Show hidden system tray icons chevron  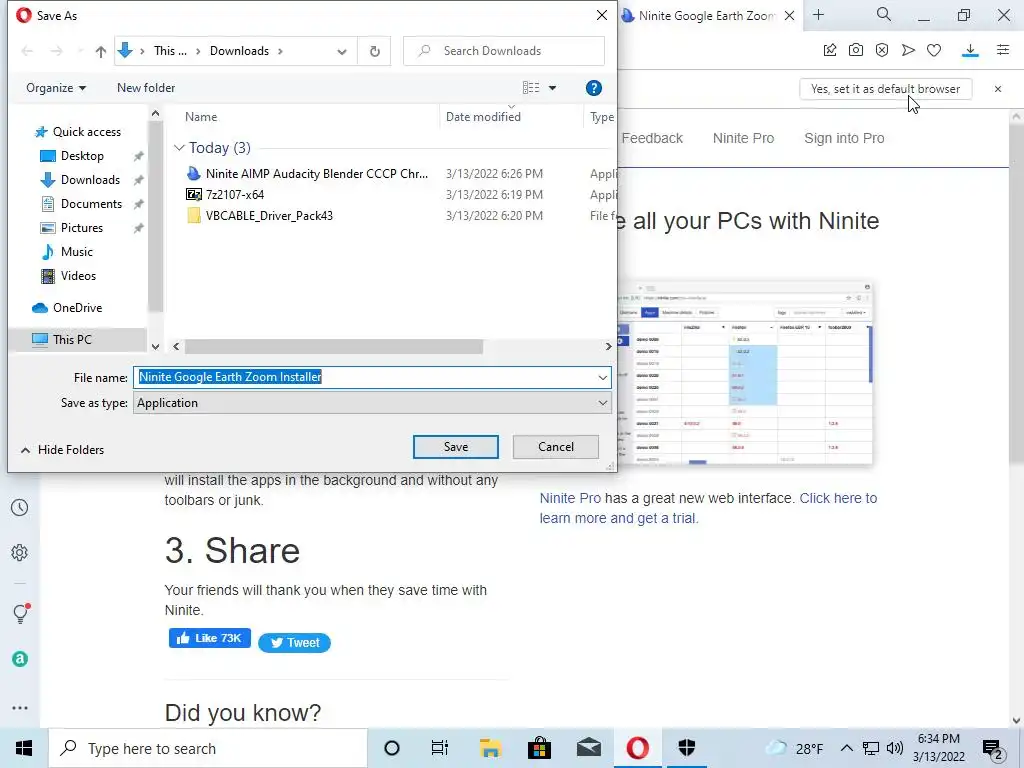coord(846,748)
